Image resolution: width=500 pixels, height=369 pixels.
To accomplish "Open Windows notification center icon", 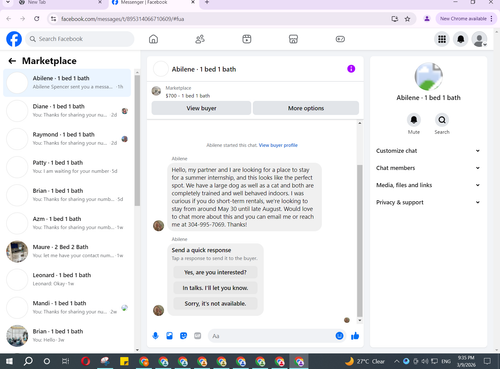I will tap(487, 361).
